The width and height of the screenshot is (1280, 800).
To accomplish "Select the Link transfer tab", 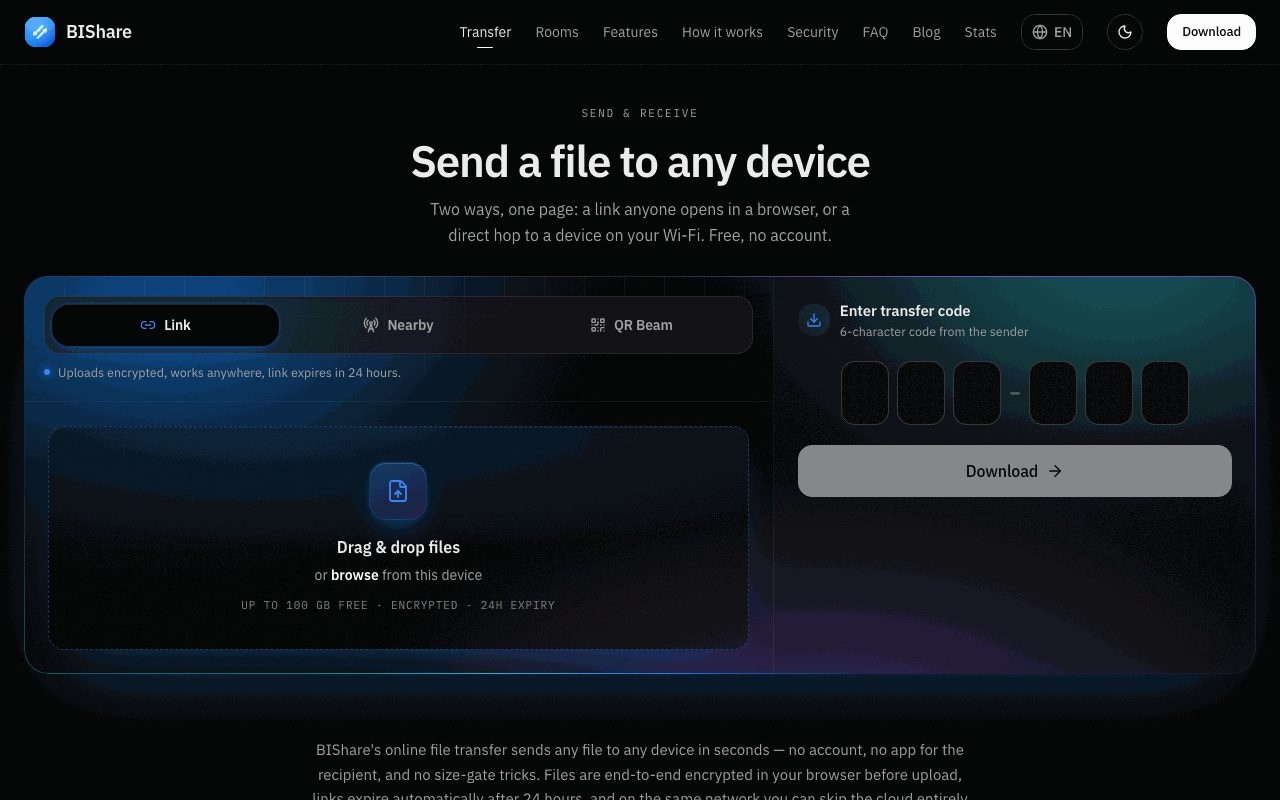I will 165,325.
